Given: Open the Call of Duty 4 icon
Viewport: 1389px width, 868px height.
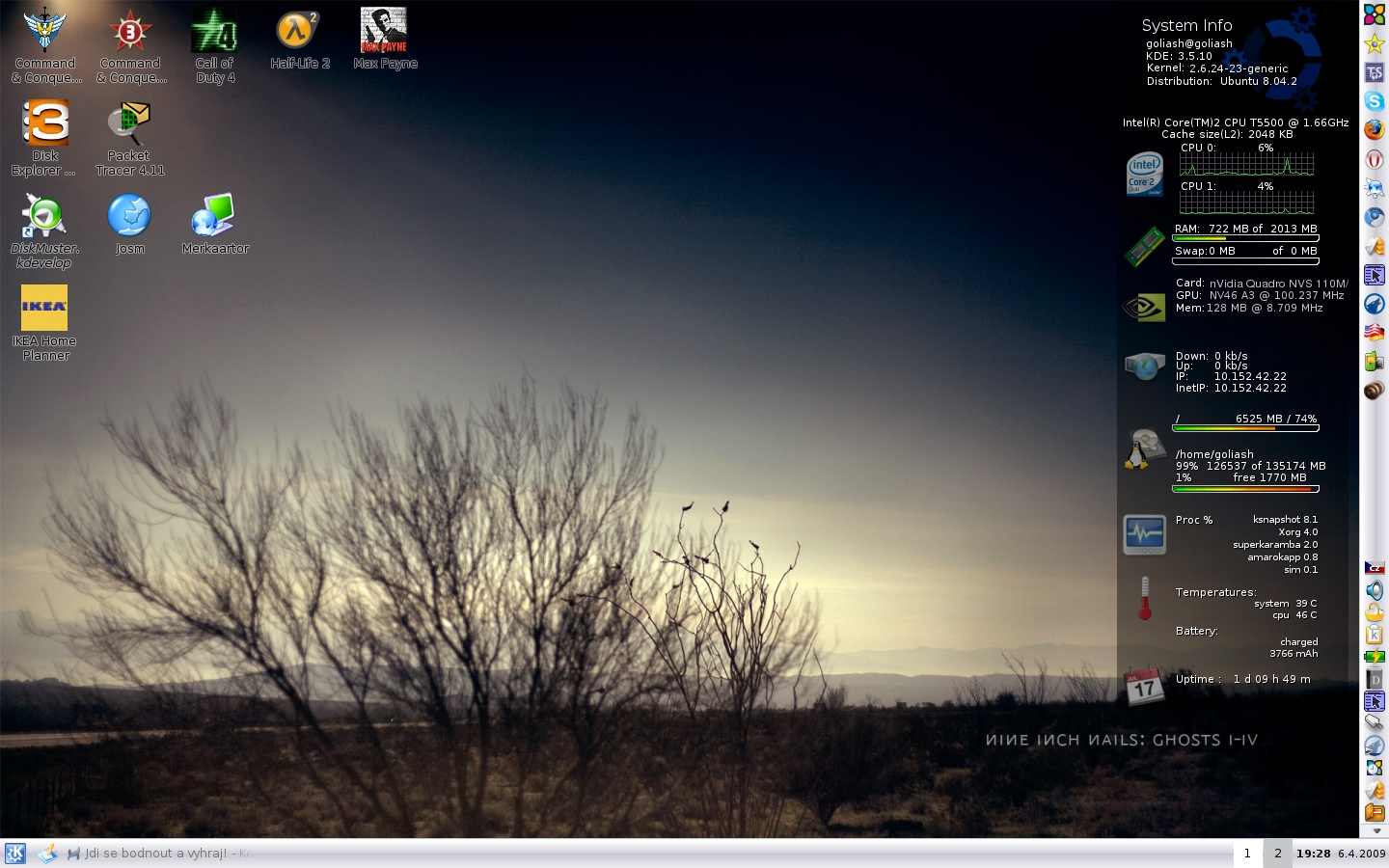Looking at the screenshot, I should point(214,32).
